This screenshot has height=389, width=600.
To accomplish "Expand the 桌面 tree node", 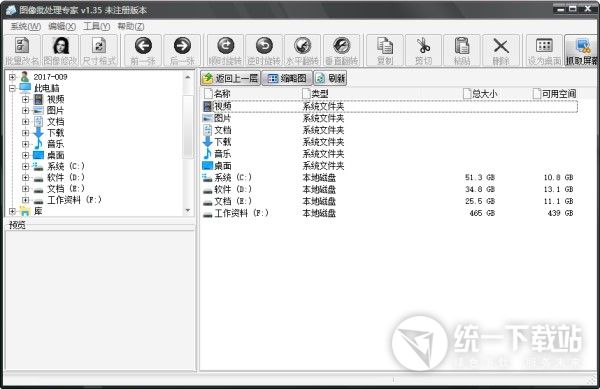I will click(25, 155).
